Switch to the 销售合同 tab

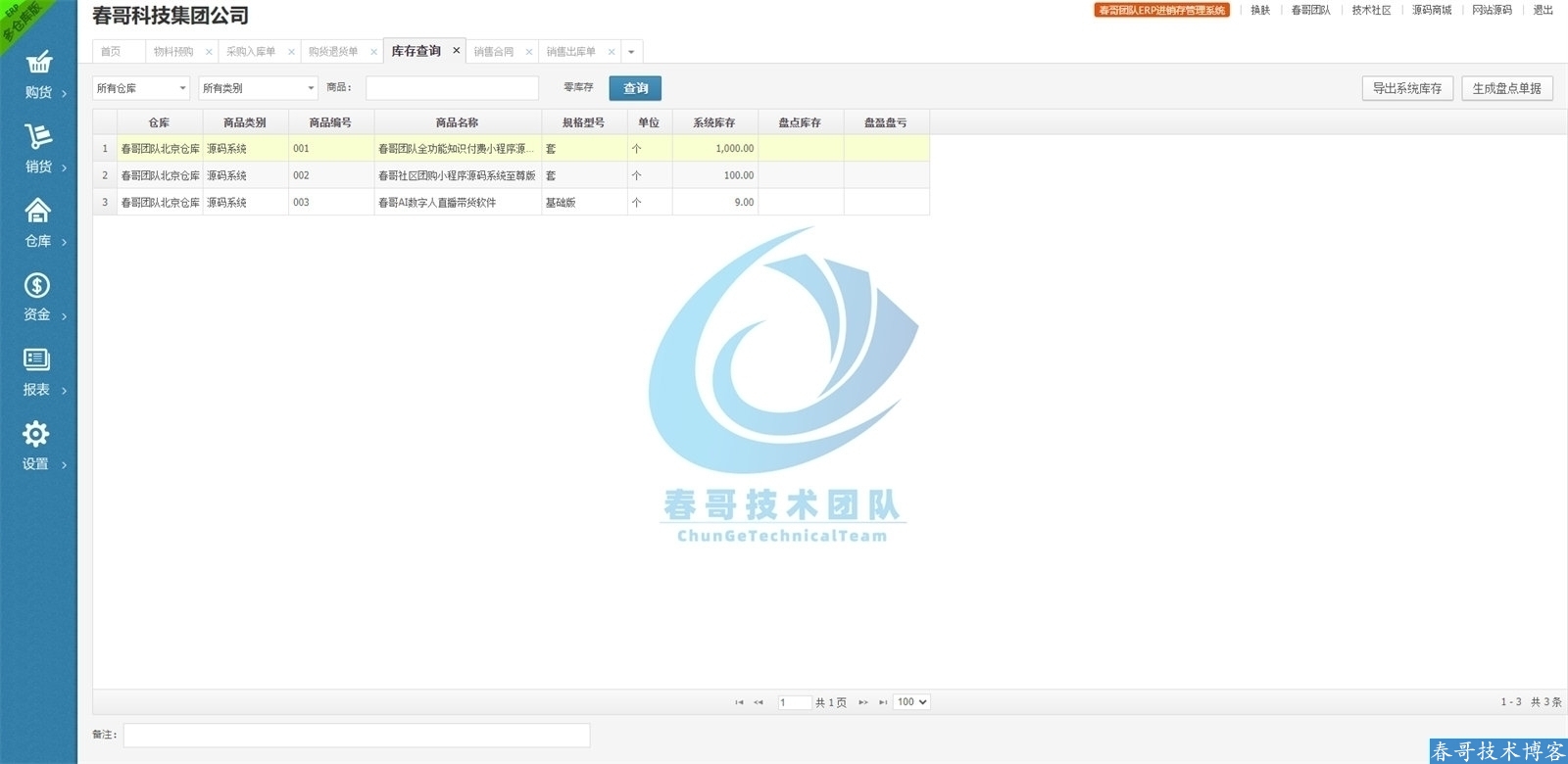[494, 52]
